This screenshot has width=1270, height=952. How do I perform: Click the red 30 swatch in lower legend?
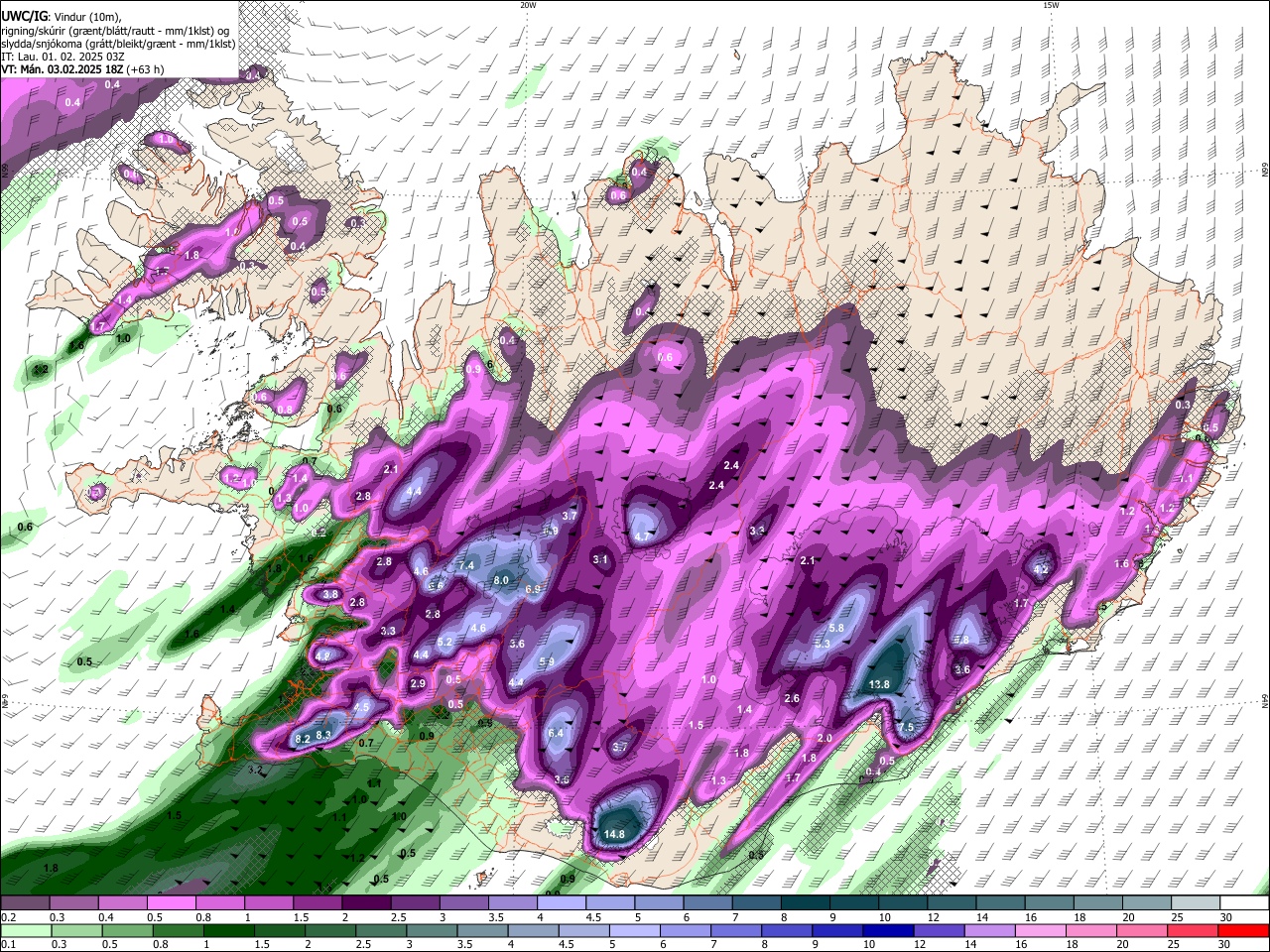click(x=1244, y=930)
